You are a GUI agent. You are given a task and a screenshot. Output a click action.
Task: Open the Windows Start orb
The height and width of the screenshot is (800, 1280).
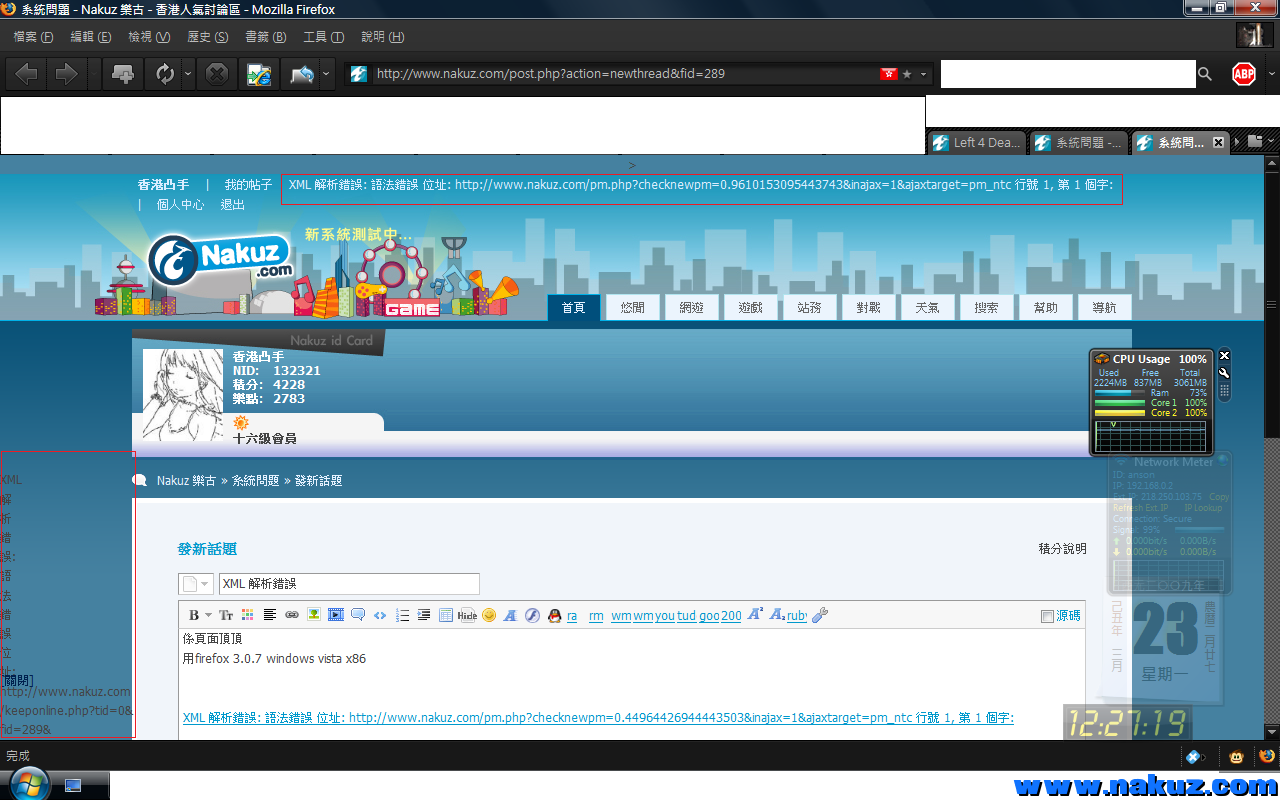[x=27, y=782]
